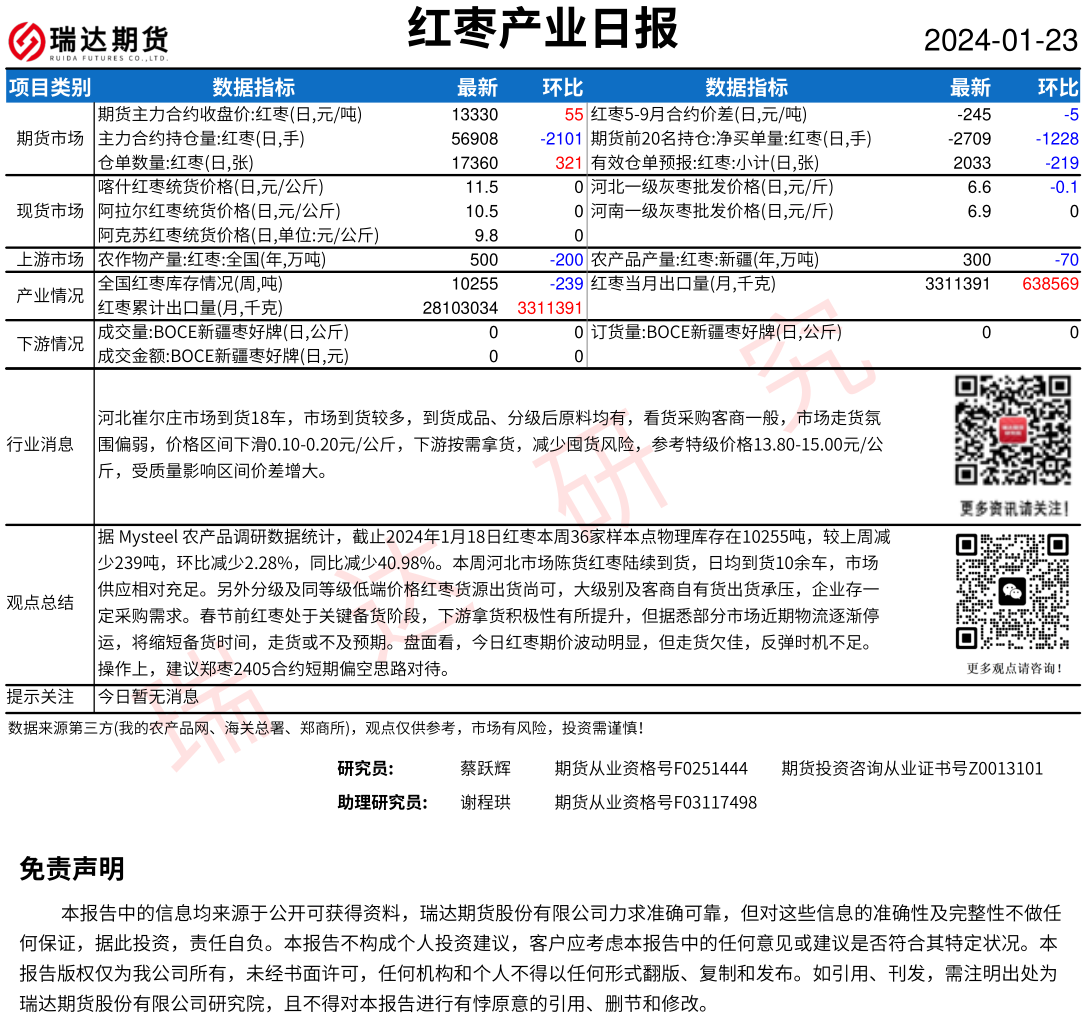This screenshot has width=1086, height=1017.
Task: Click the QR code with red center logo
Action: tap(1011, 430)
